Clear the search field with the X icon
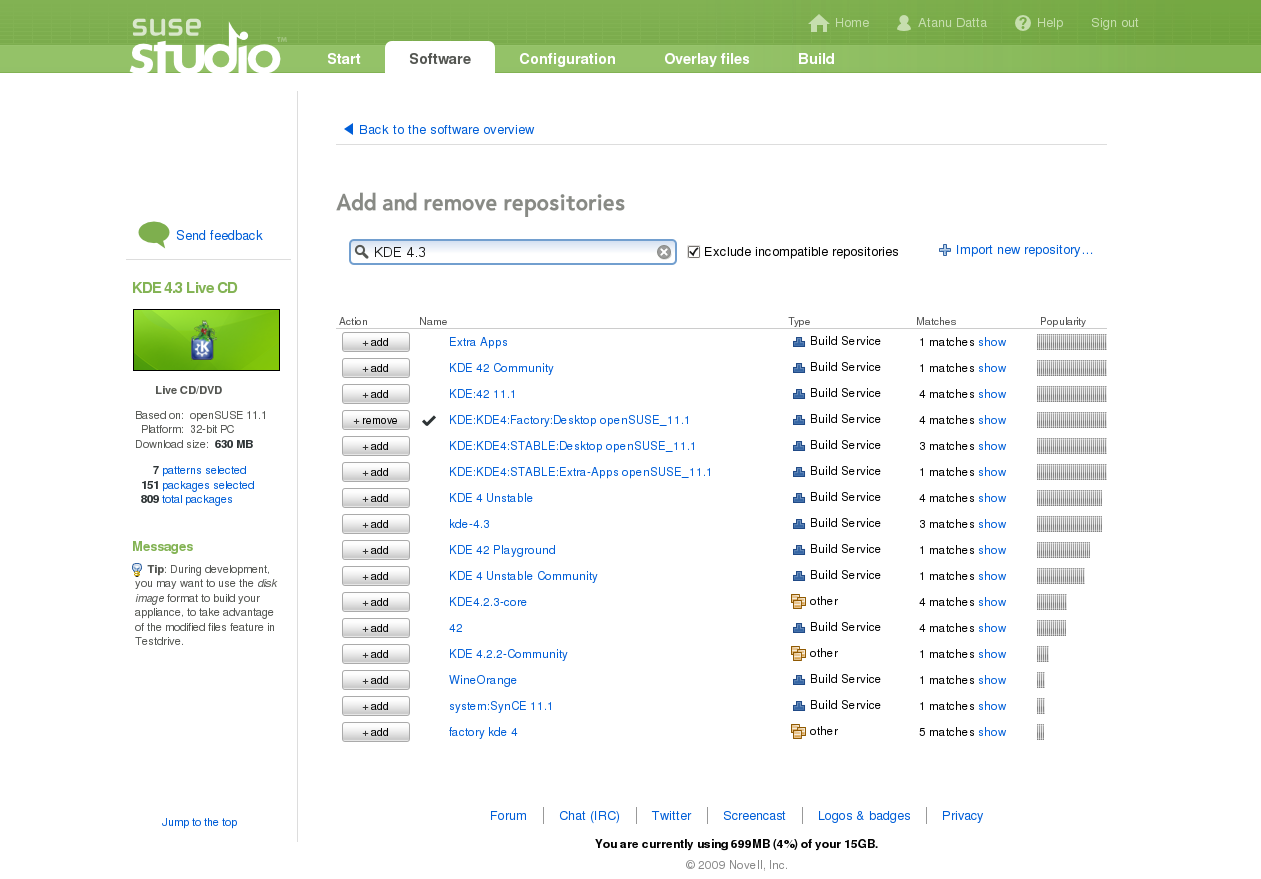 coord(664,252)
